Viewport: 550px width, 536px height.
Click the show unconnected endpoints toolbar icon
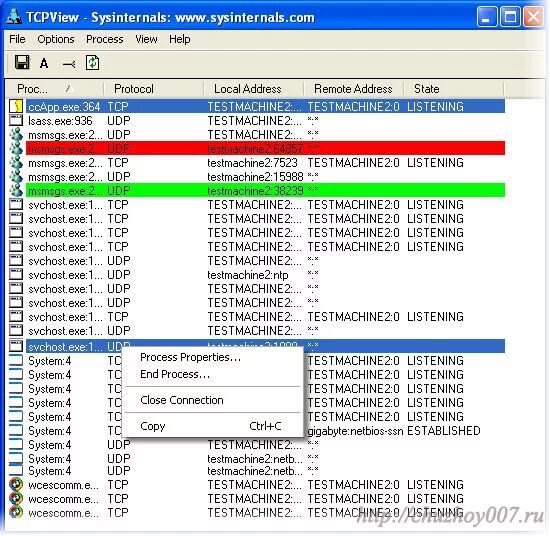[x=68, y=64]
